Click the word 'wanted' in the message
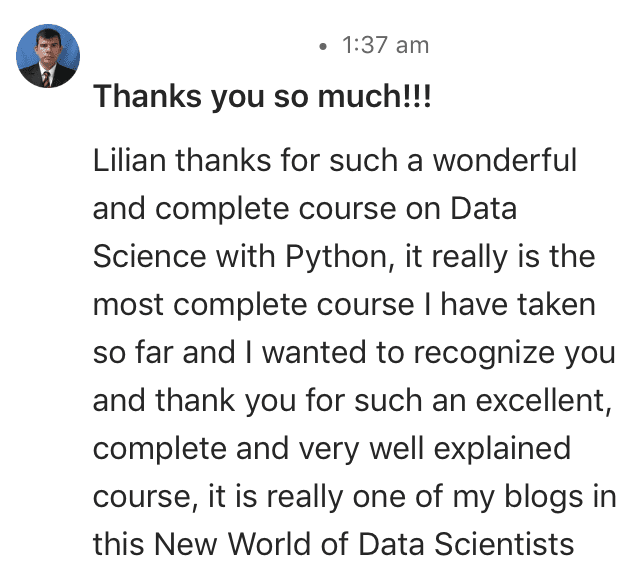Image resolution: width=638 pixels, height=586 pixels. (x=314, y=353)
